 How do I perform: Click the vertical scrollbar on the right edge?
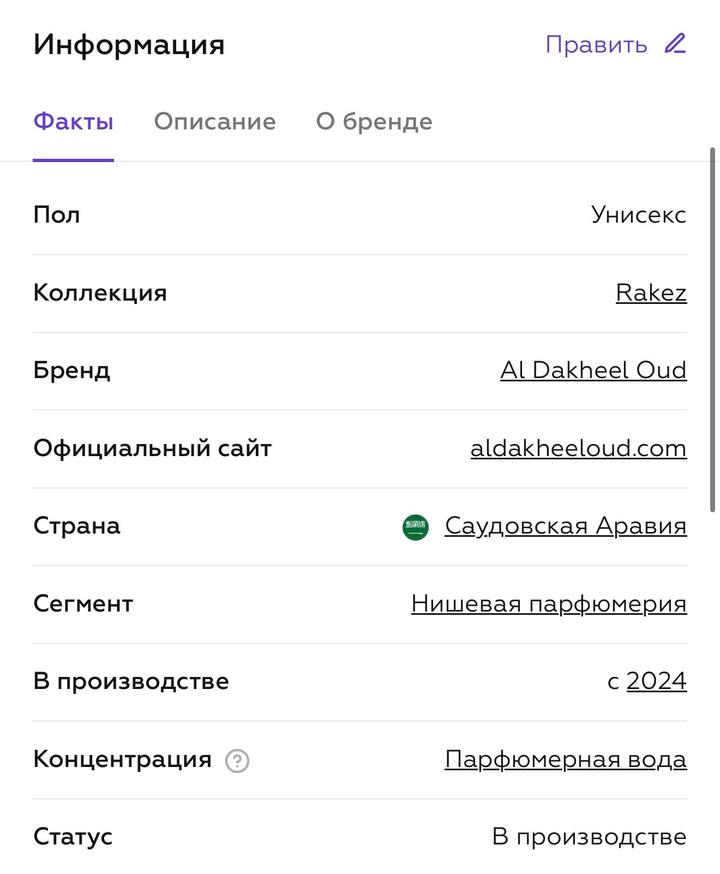712,330
